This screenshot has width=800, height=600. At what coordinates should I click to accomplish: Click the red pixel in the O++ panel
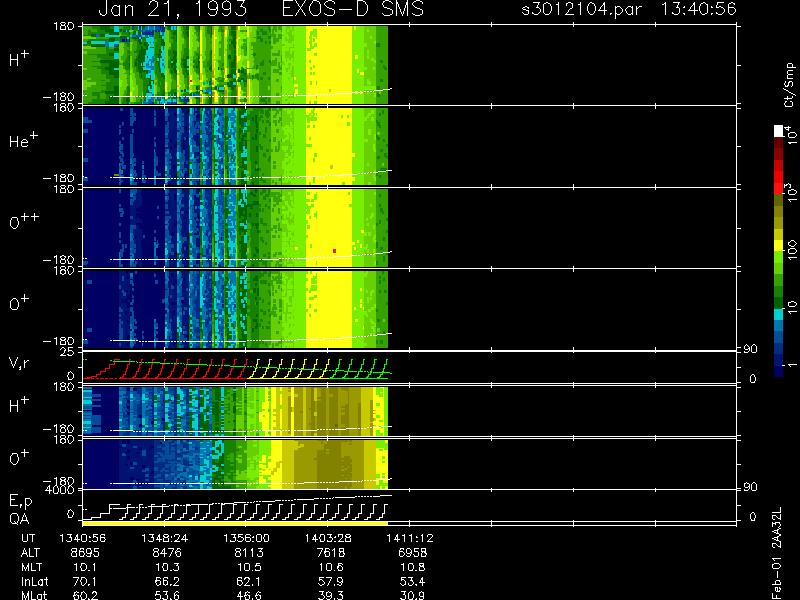(334, 251)
